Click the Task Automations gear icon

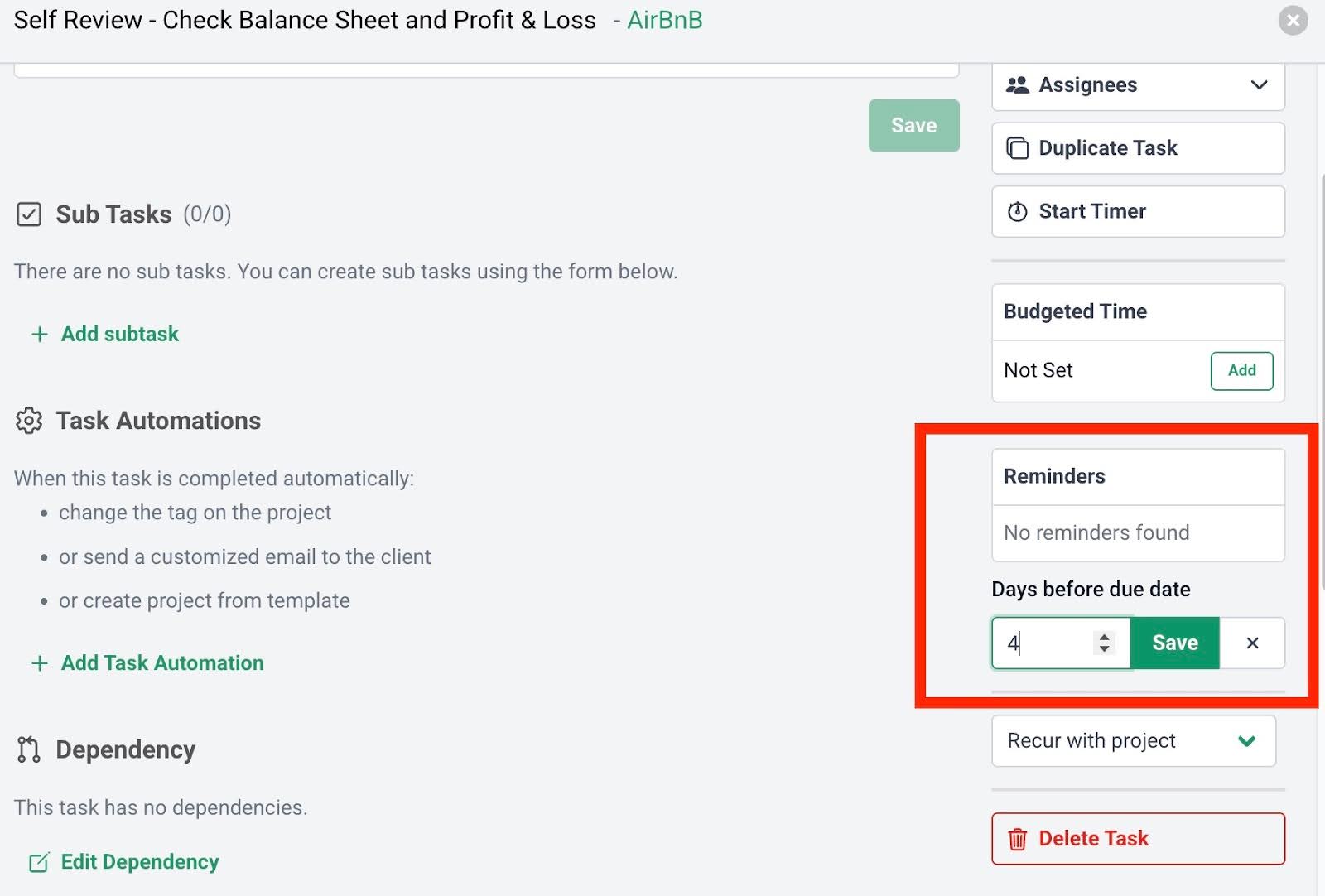(28, 421)
